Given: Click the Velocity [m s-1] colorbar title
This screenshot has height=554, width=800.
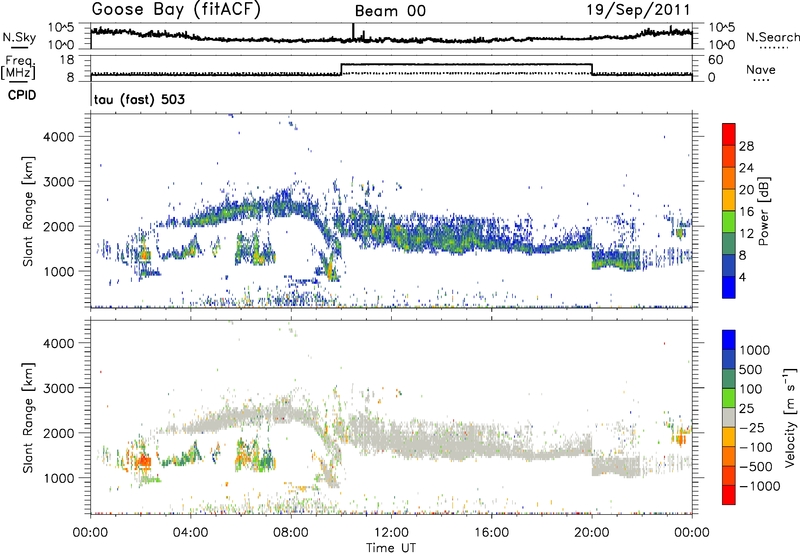Looking at the screenshot, I should coord(790,417).
